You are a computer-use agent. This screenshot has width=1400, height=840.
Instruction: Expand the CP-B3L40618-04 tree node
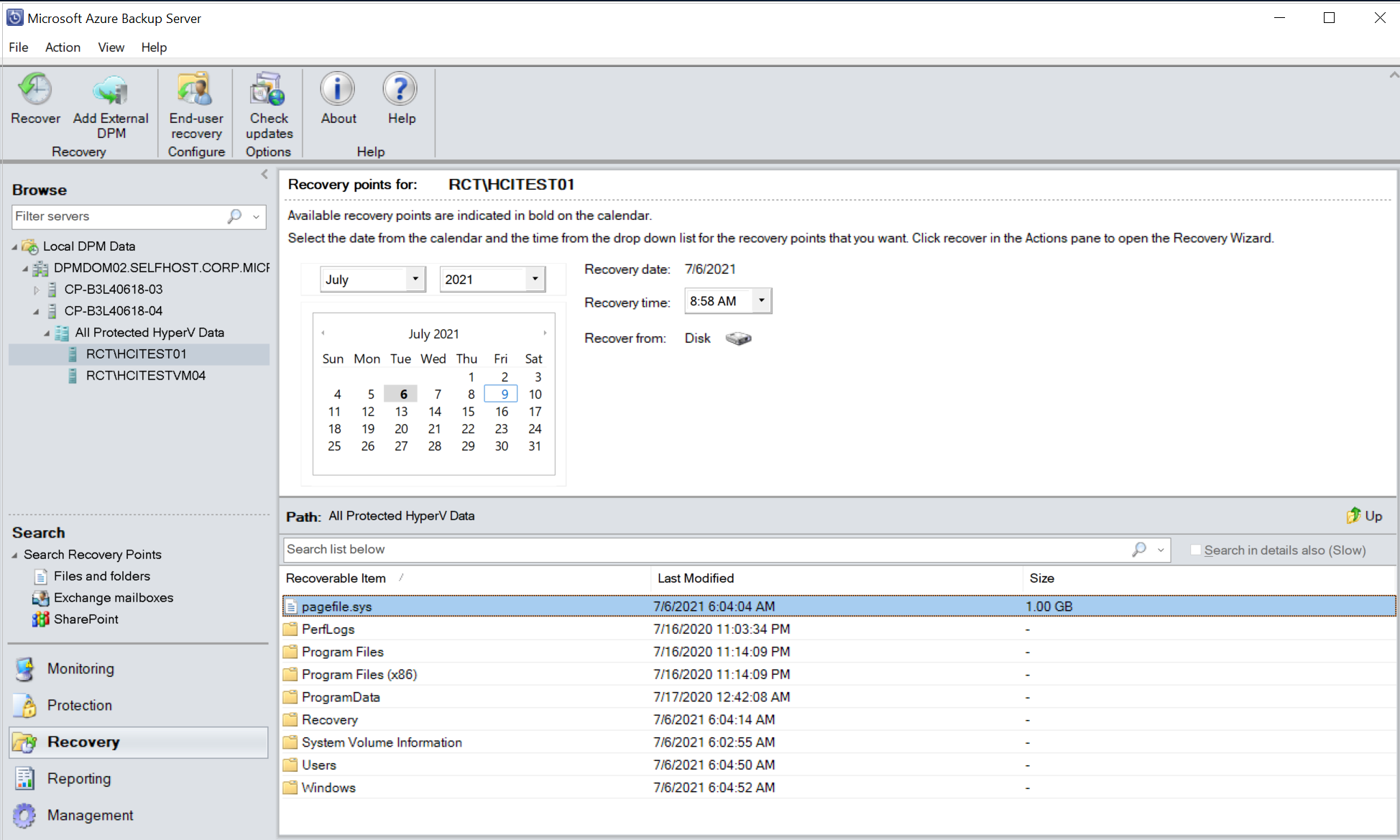point(37,310)
